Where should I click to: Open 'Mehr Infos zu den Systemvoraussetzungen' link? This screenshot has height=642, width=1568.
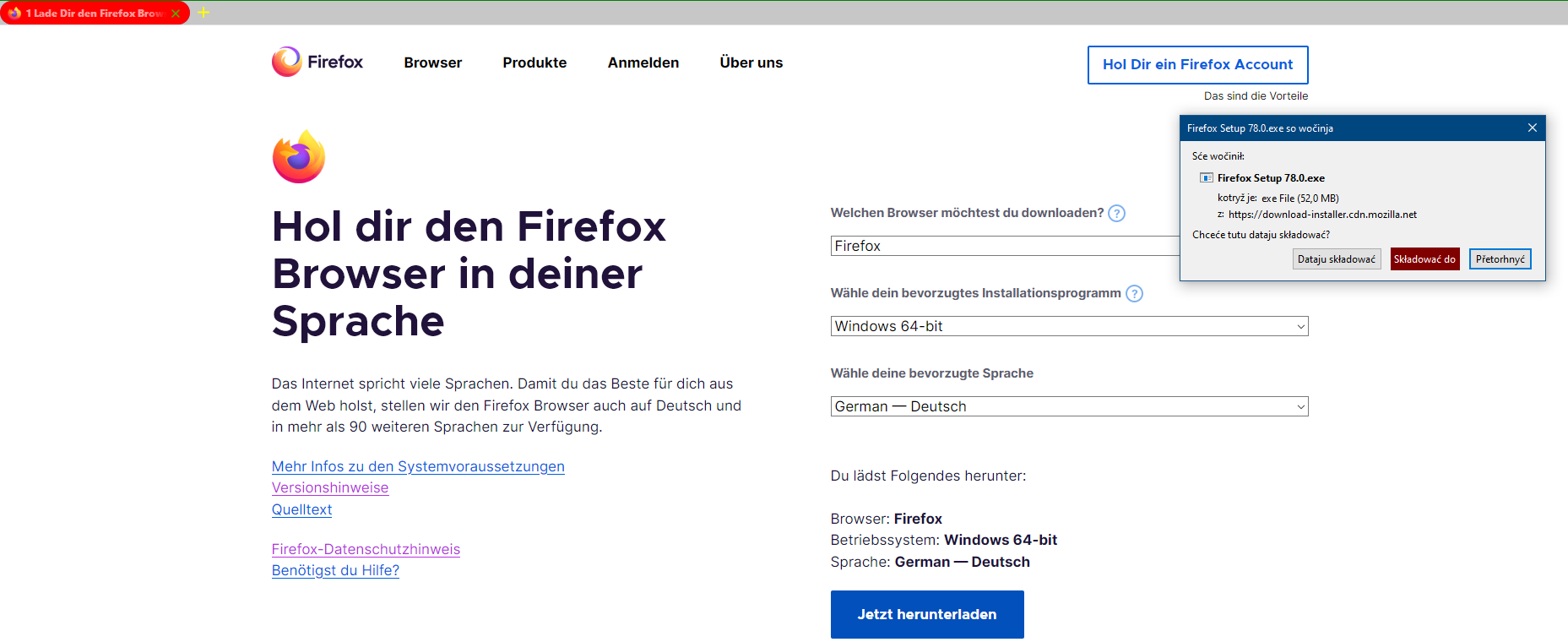(x=418, y=466)
